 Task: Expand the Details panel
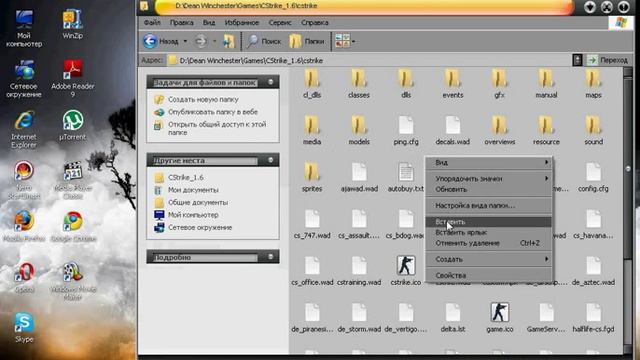click(x=270, y=257)
